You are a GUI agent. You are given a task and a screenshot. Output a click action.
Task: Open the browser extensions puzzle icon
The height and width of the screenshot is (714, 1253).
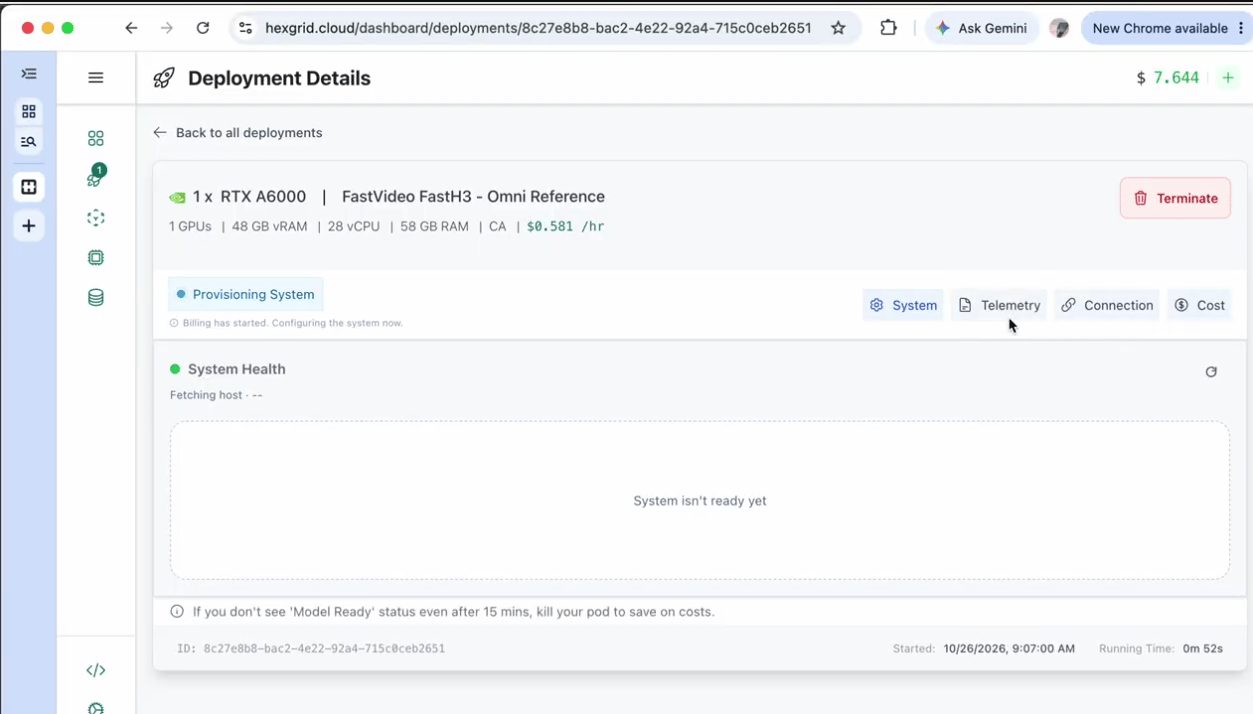(888, 28)
